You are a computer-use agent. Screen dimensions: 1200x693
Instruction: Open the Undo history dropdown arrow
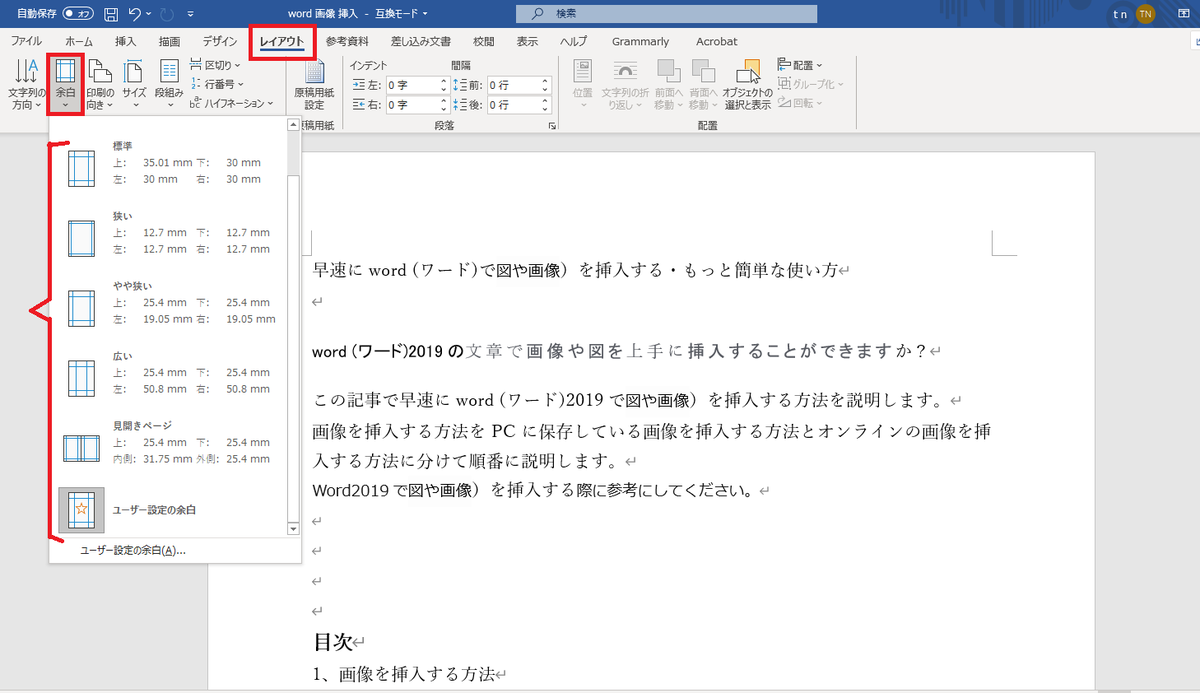coord(149,14)
